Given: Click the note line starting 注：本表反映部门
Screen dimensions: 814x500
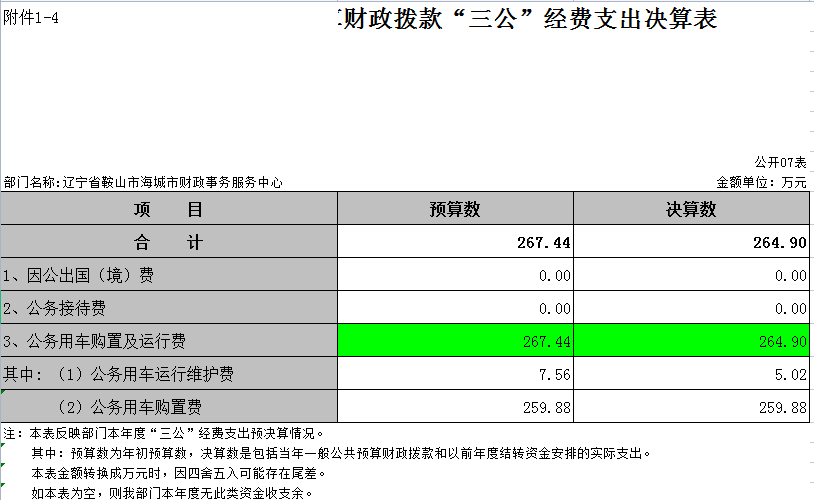Looking at the screenshot, I should (164, 433).
